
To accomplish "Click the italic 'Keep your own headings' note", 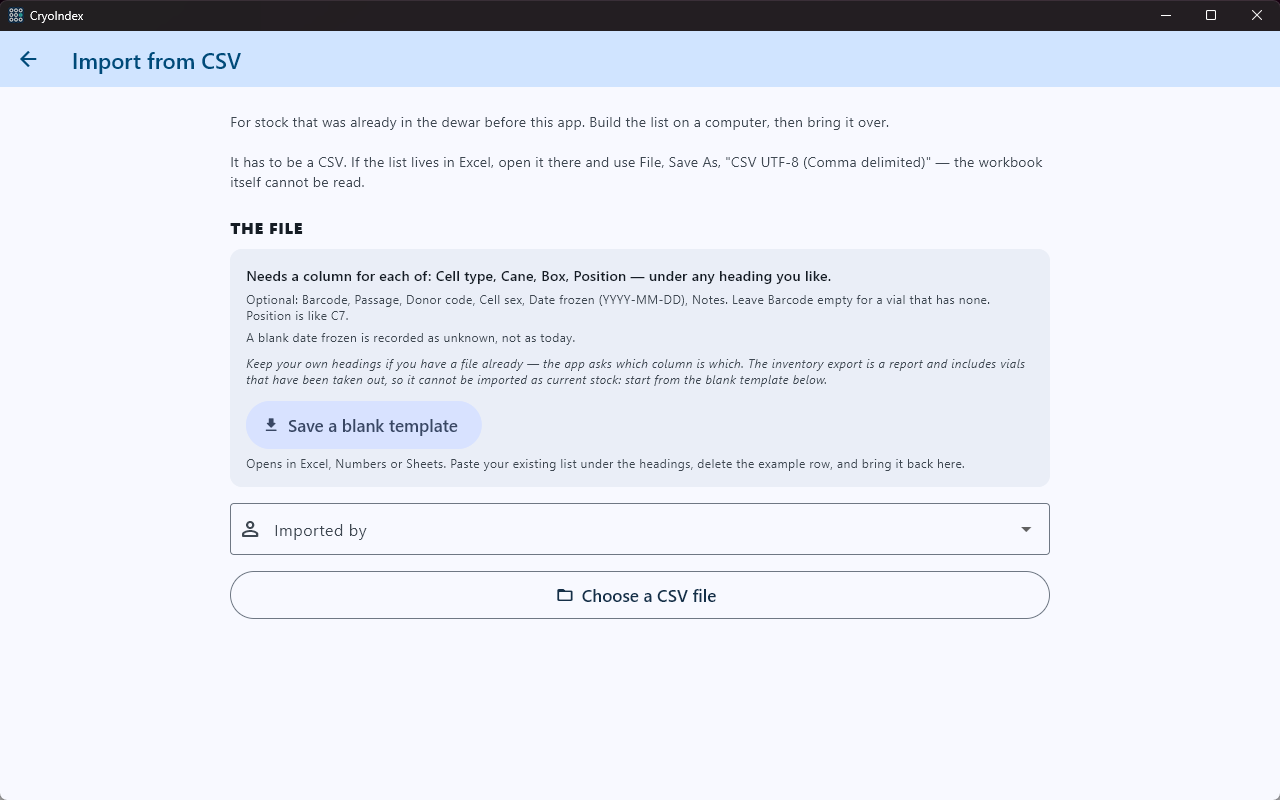I will [636, 372].
